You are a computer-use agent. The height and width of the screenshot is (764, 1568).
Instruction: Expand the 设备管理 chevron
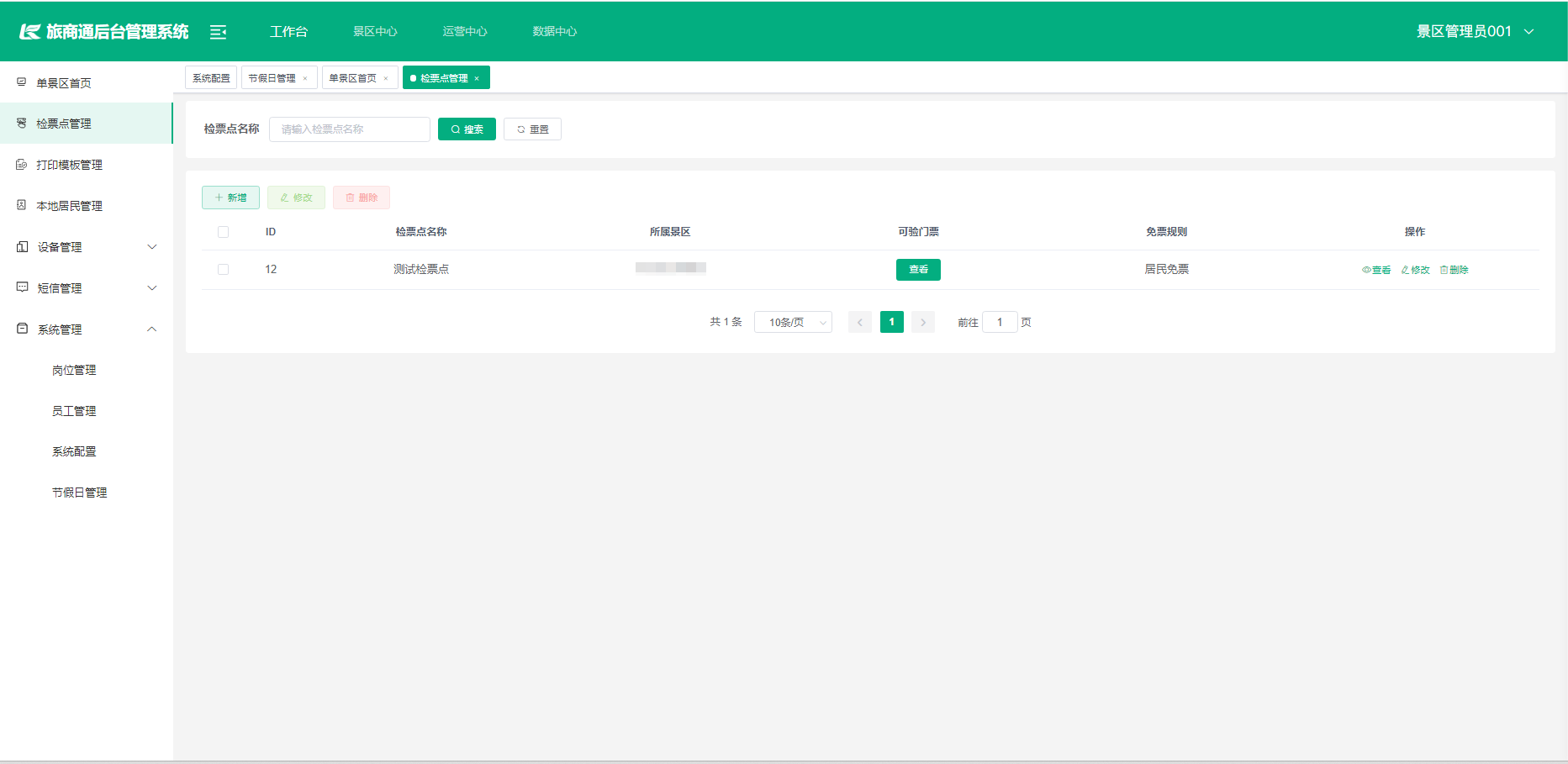coord(152,247)
